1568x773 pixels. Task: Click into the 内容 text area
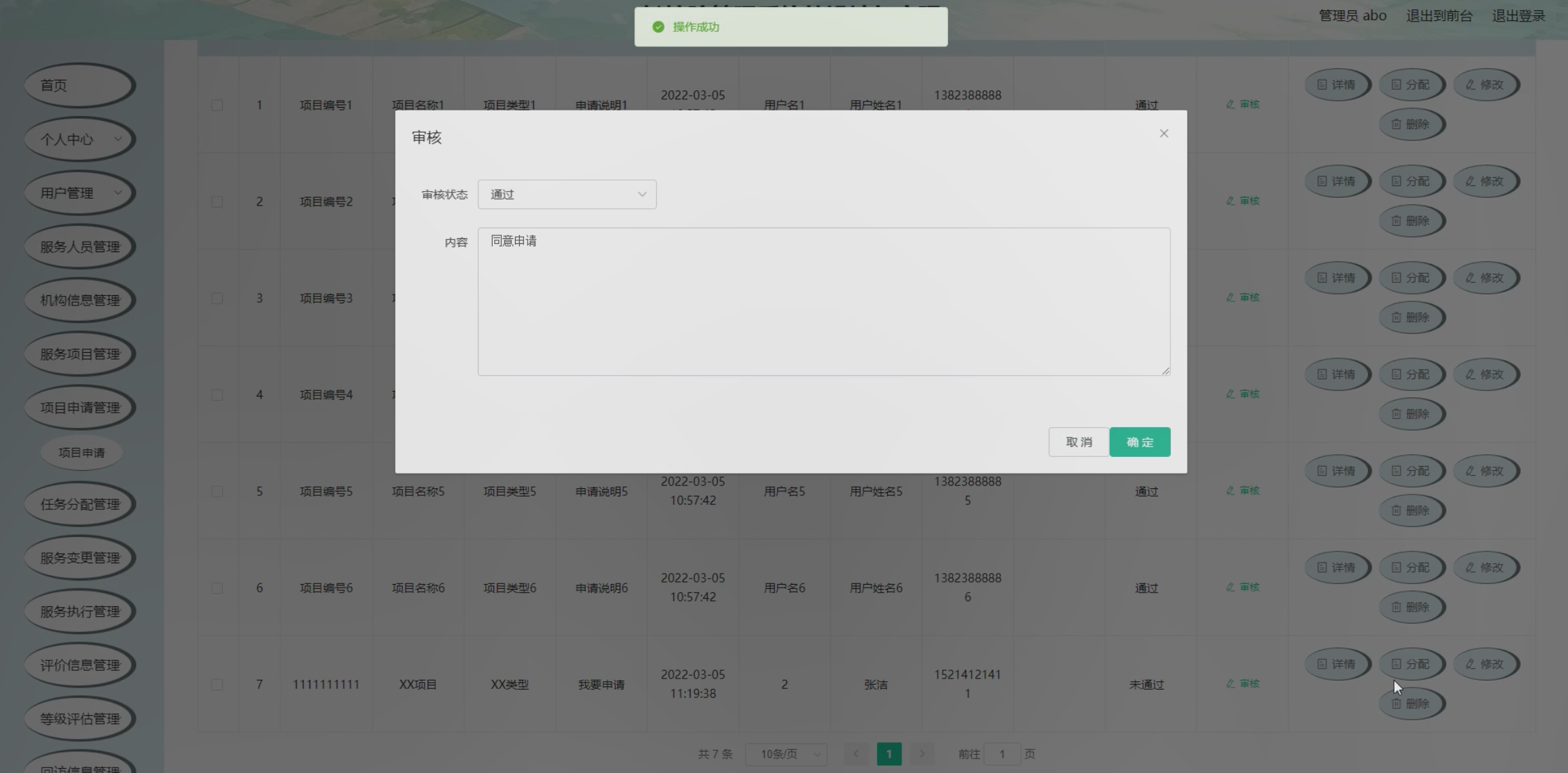(x=823, y=302)
